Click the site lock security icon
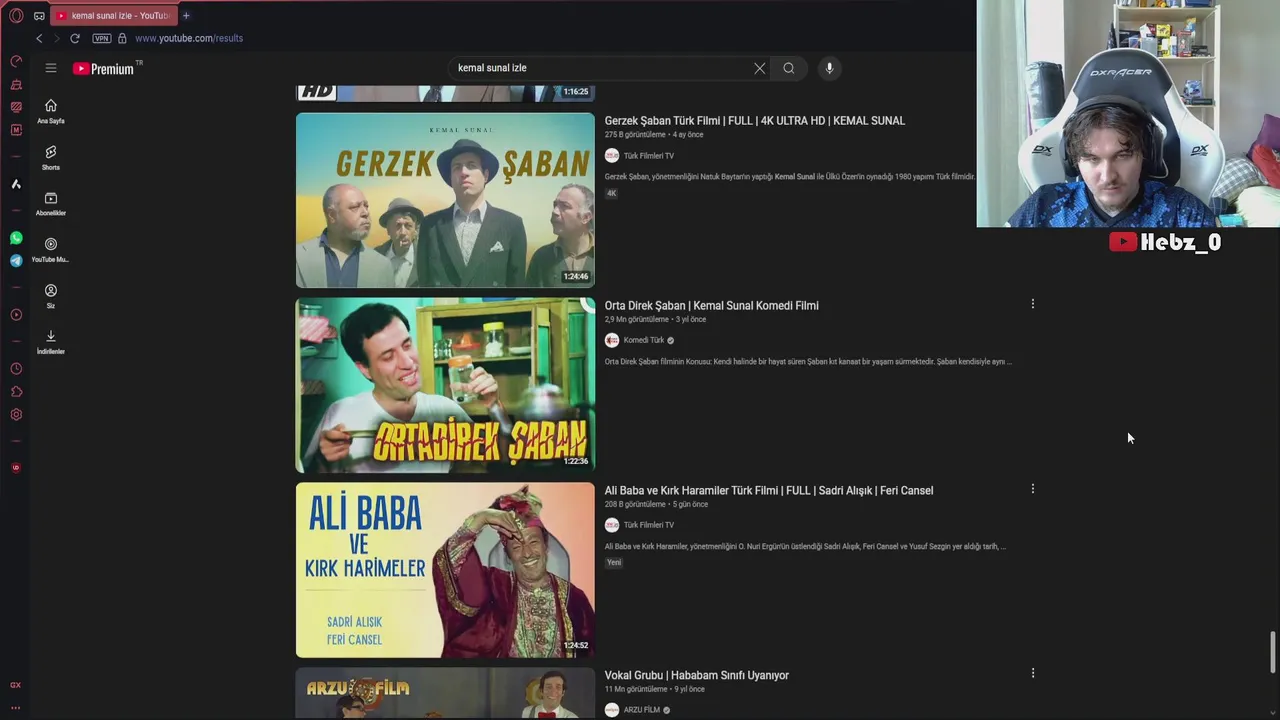This screenshot has width=1280, height=720. point(122,38)
